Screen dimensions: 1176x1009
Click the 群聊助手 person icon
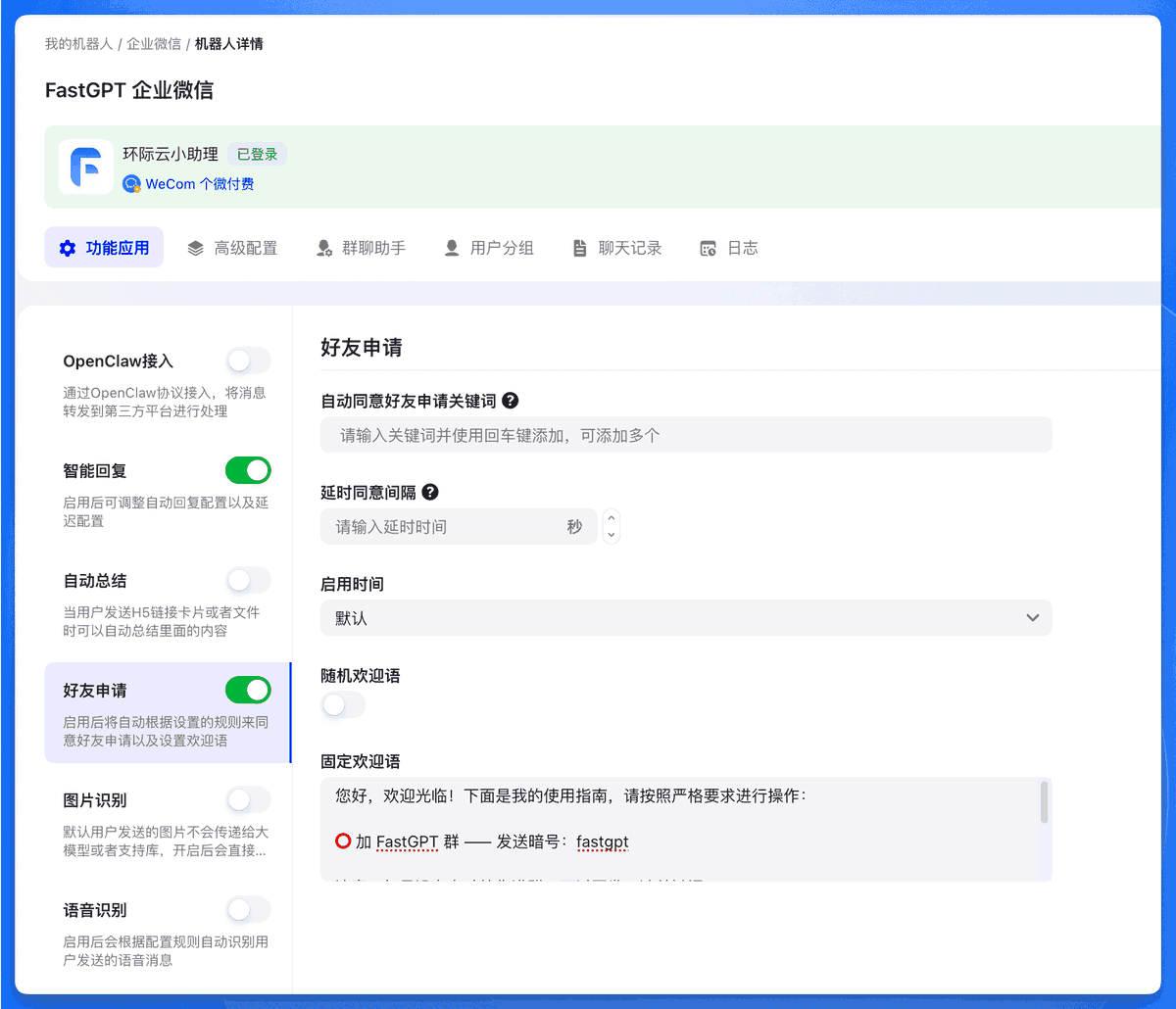[324, 248]
